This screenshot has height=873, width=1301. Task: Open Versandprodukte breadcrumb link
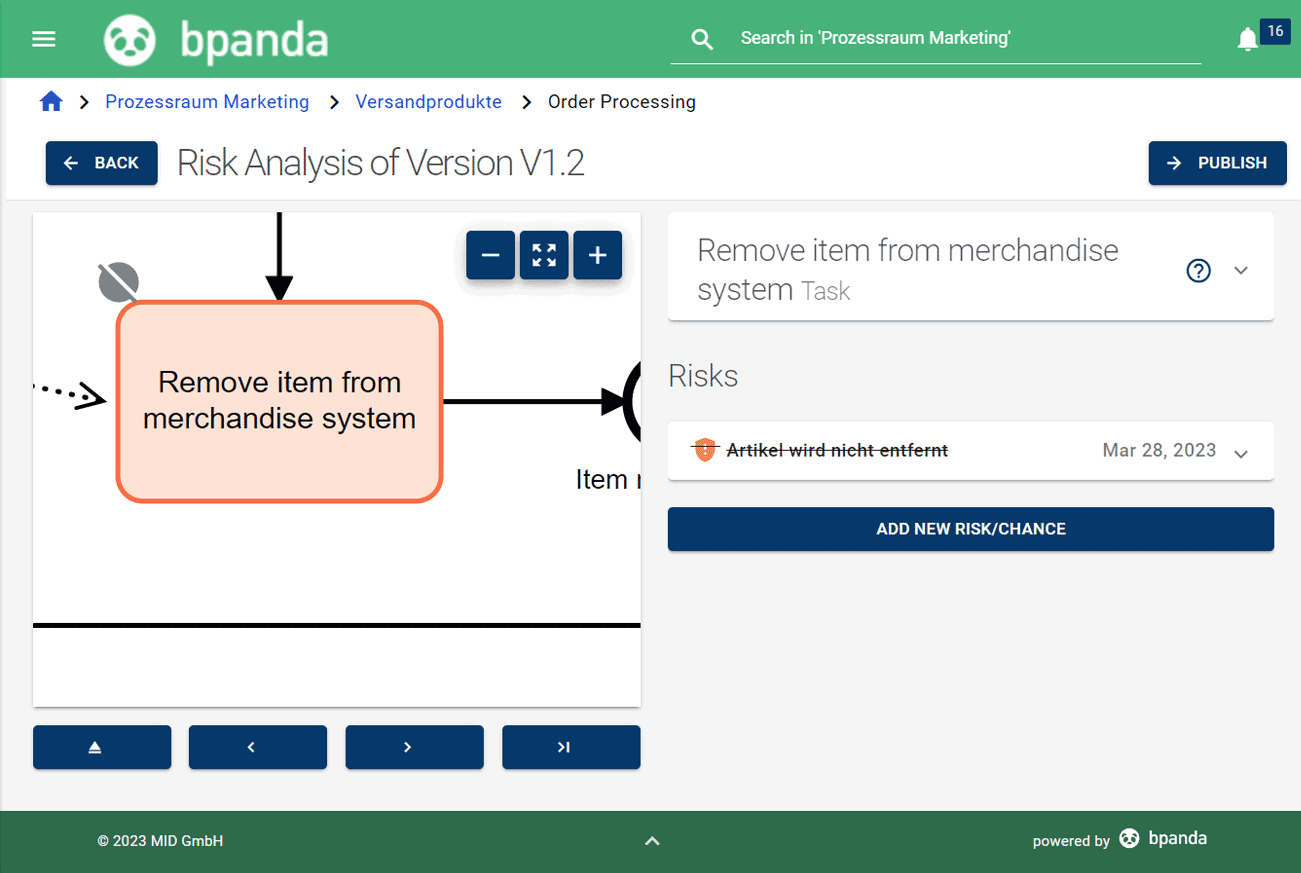[x=429, y=102]
